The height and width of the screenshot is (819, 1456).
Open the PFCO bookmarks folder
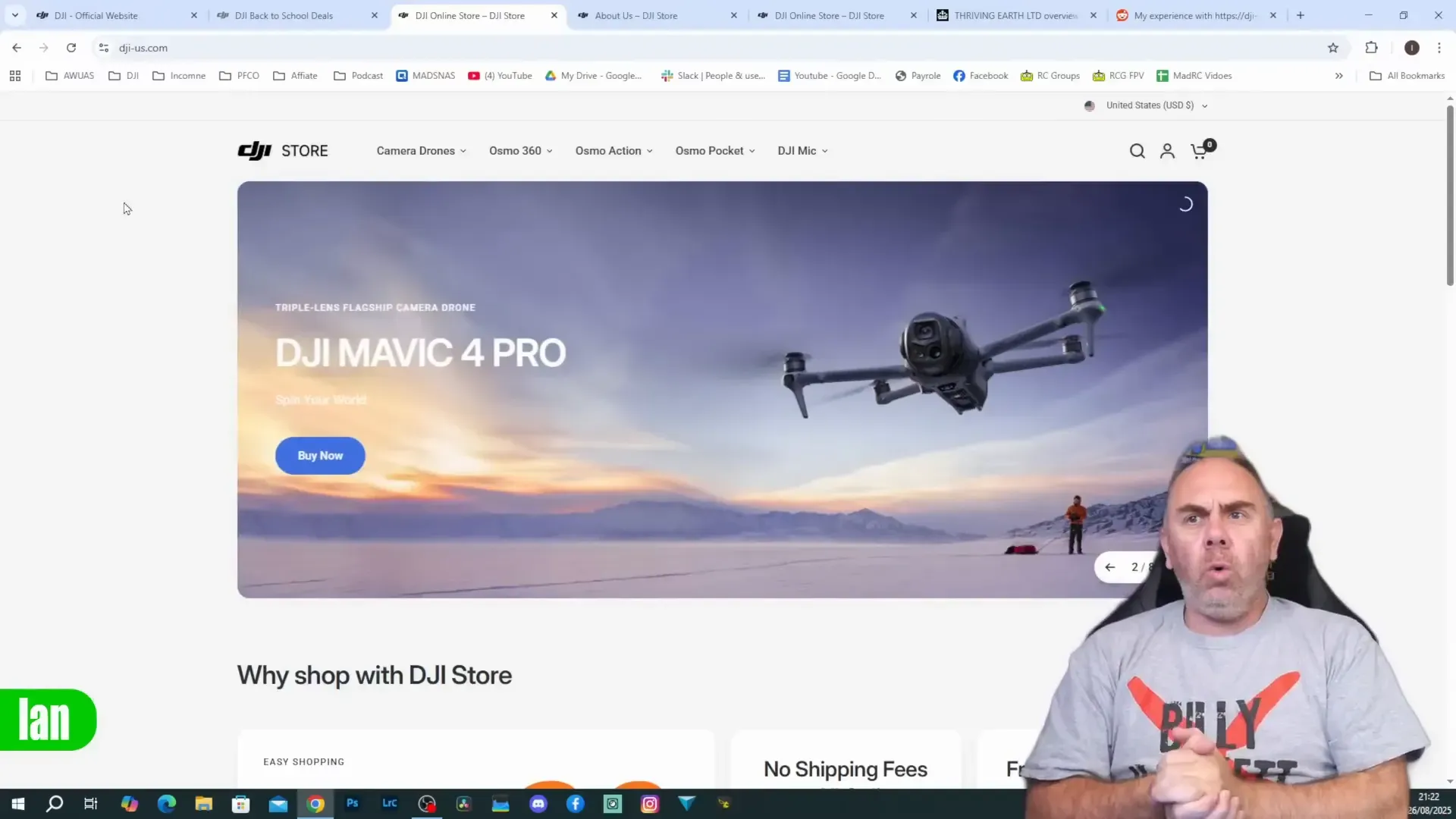click(239, 76)
